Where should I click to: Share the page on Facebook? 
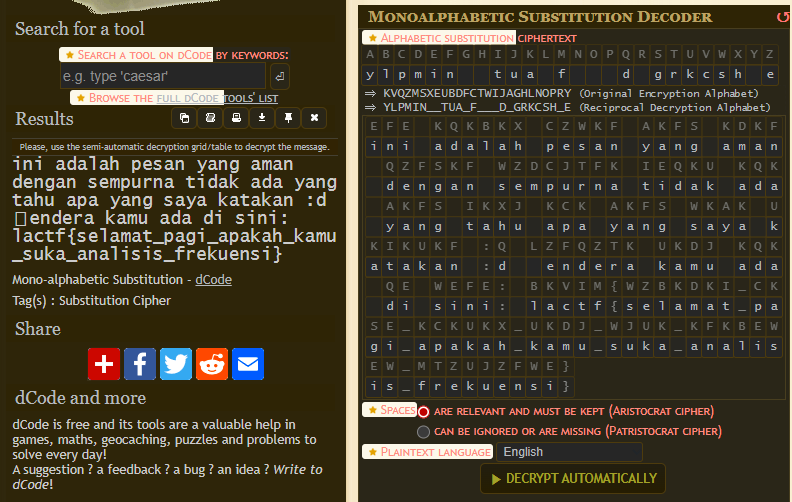[x=140, y=364]
